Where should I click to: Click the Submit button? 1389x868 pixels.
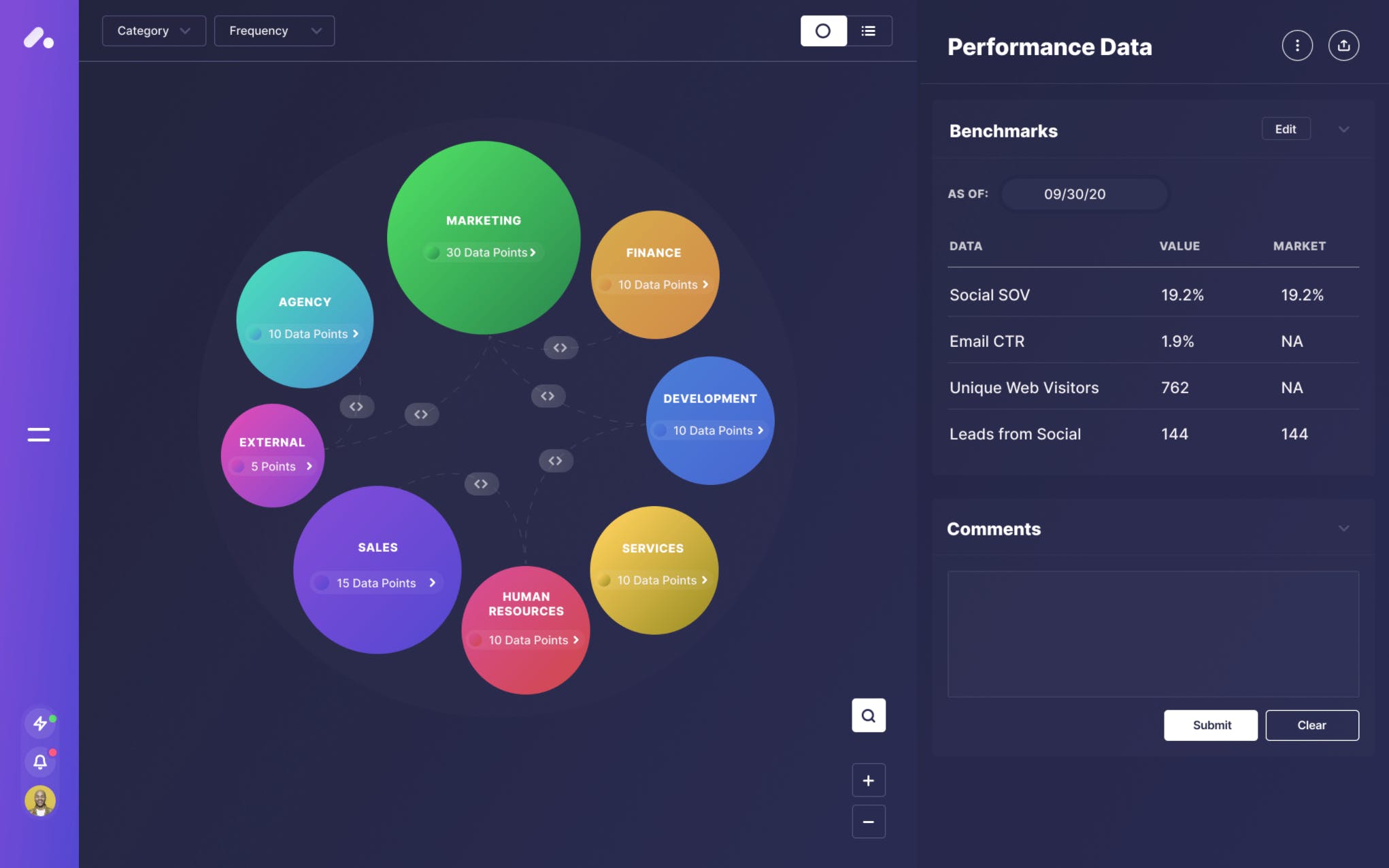tap(1211, 725)
